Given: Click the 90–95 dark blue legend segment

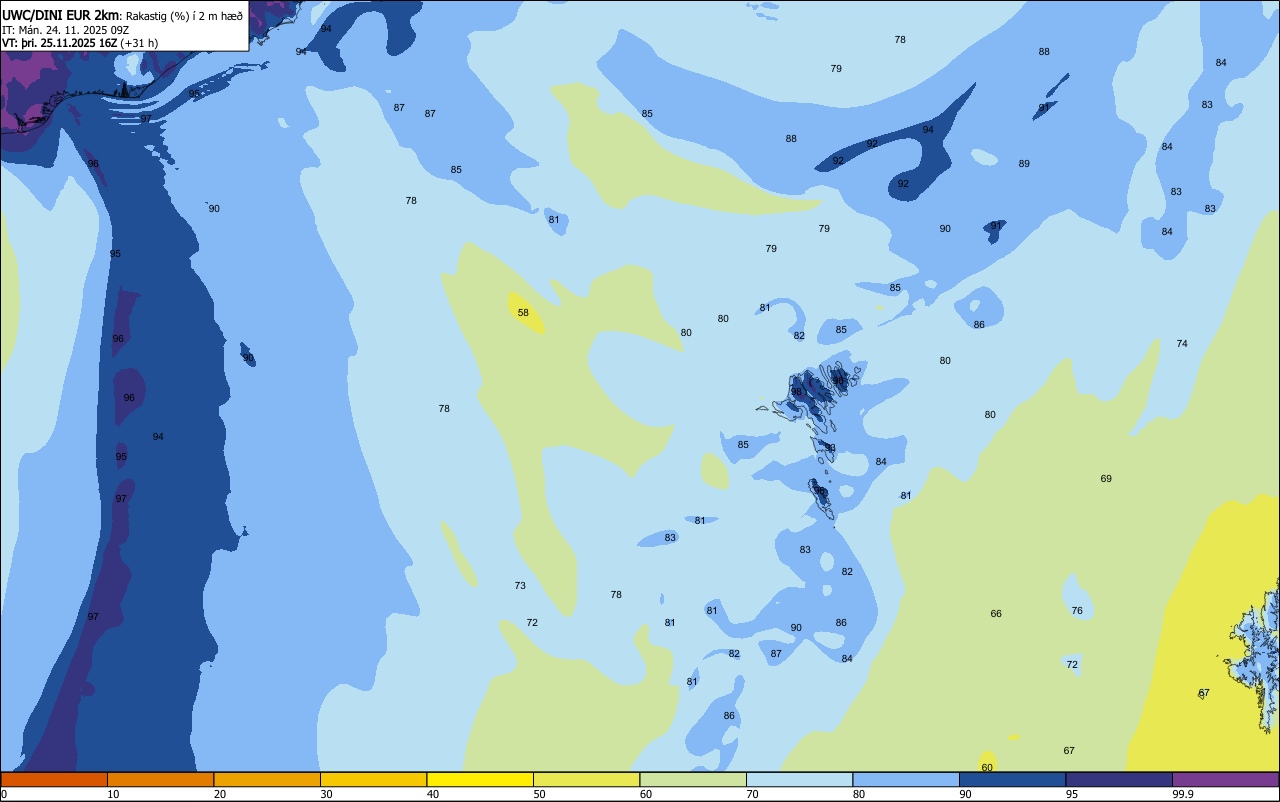Looking at the screenshot, I should coord(1012,779).
